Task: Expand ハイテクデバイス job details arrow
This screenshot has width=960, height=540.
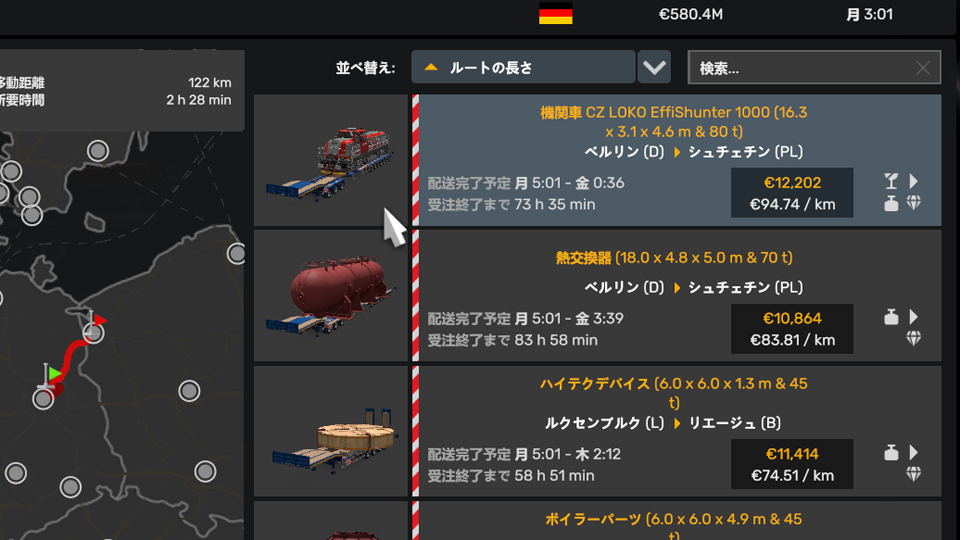Action: pos(913,452)
